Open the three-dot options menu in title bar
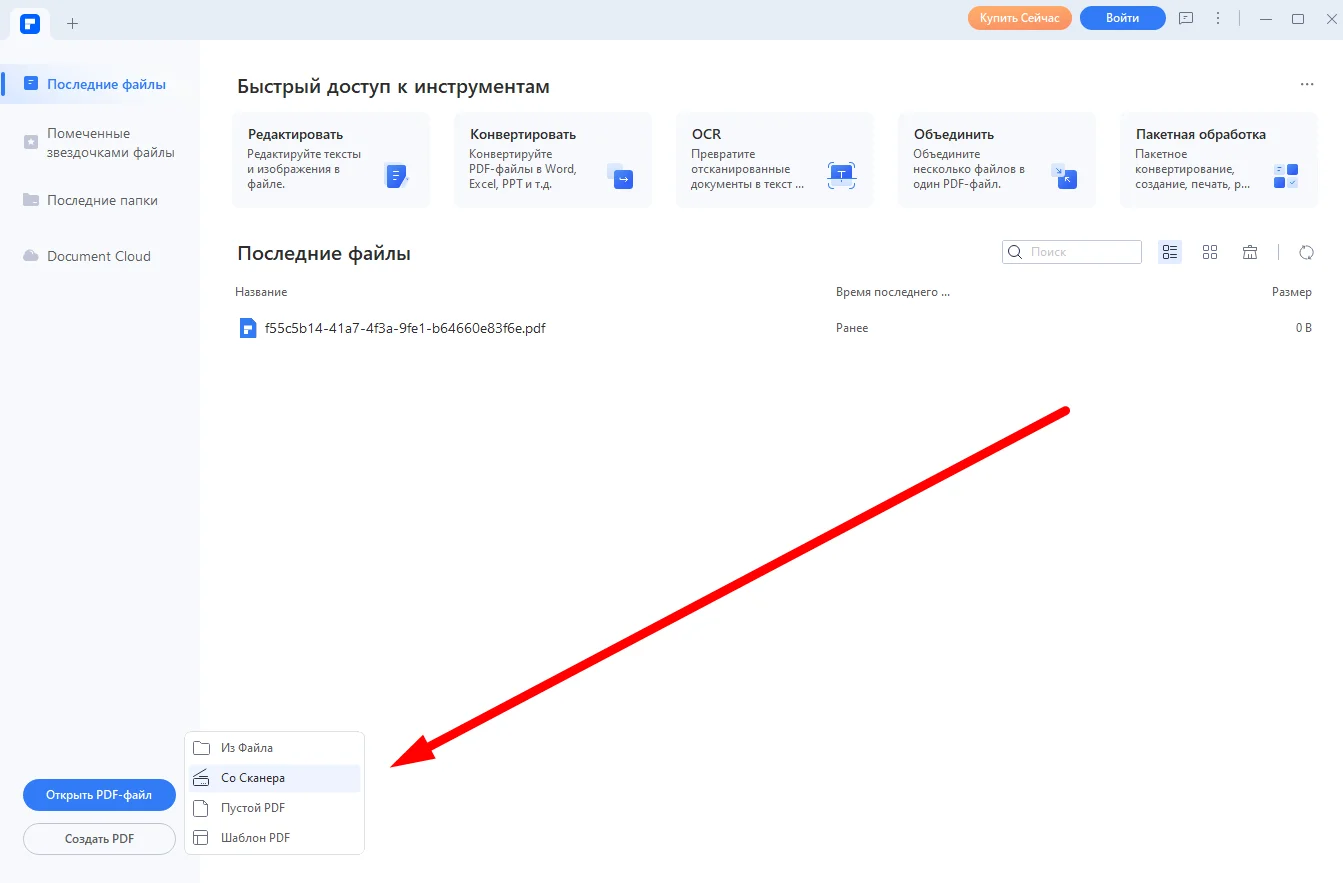 [1218, 19]
